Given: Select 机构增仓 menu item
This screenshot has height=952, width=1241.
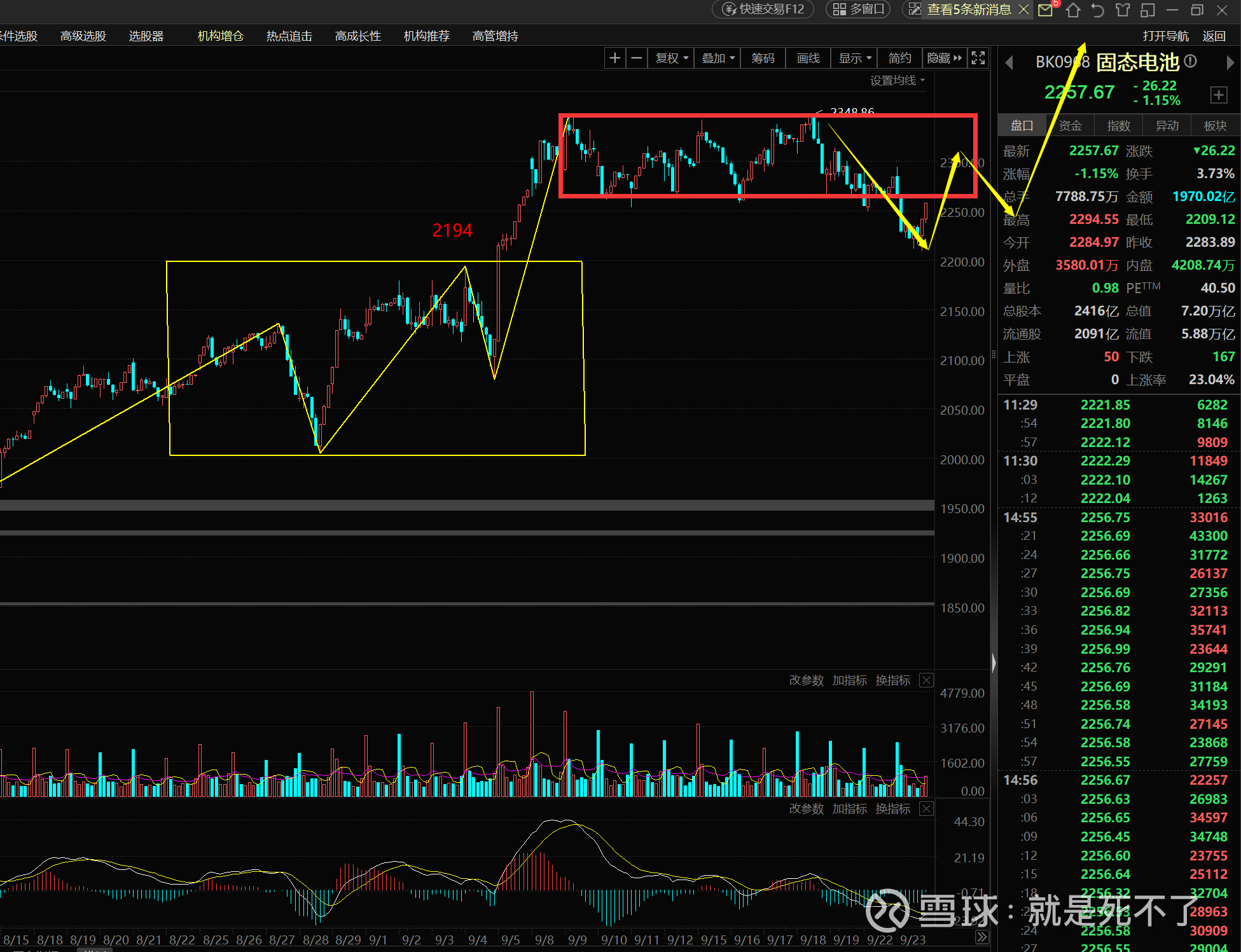Looking at the screenshot, I should click(220, 36).
